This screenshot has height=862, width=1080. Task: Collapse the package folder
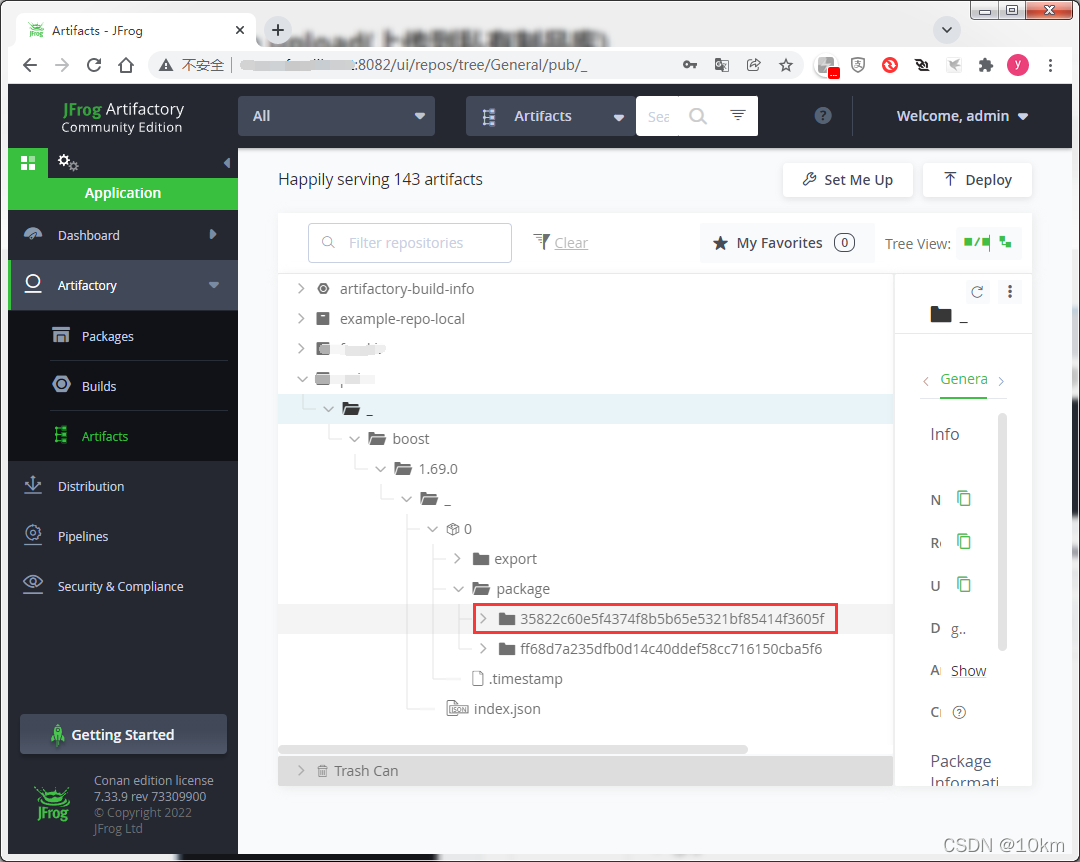coord(459,589)
